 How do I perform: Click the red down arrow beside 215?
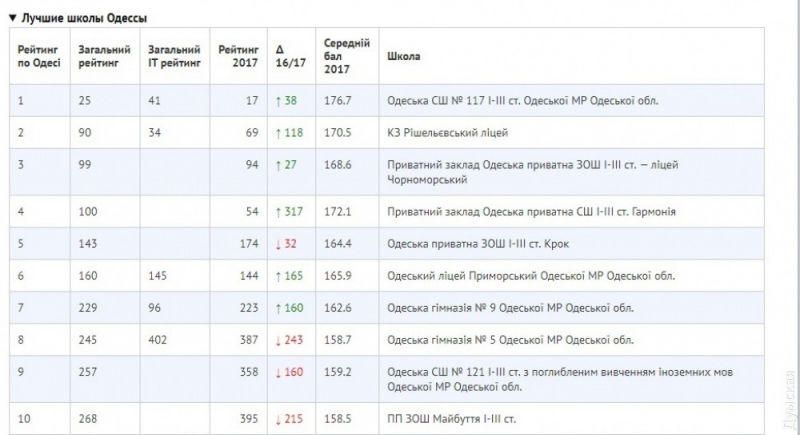click(x=278, y=419)
